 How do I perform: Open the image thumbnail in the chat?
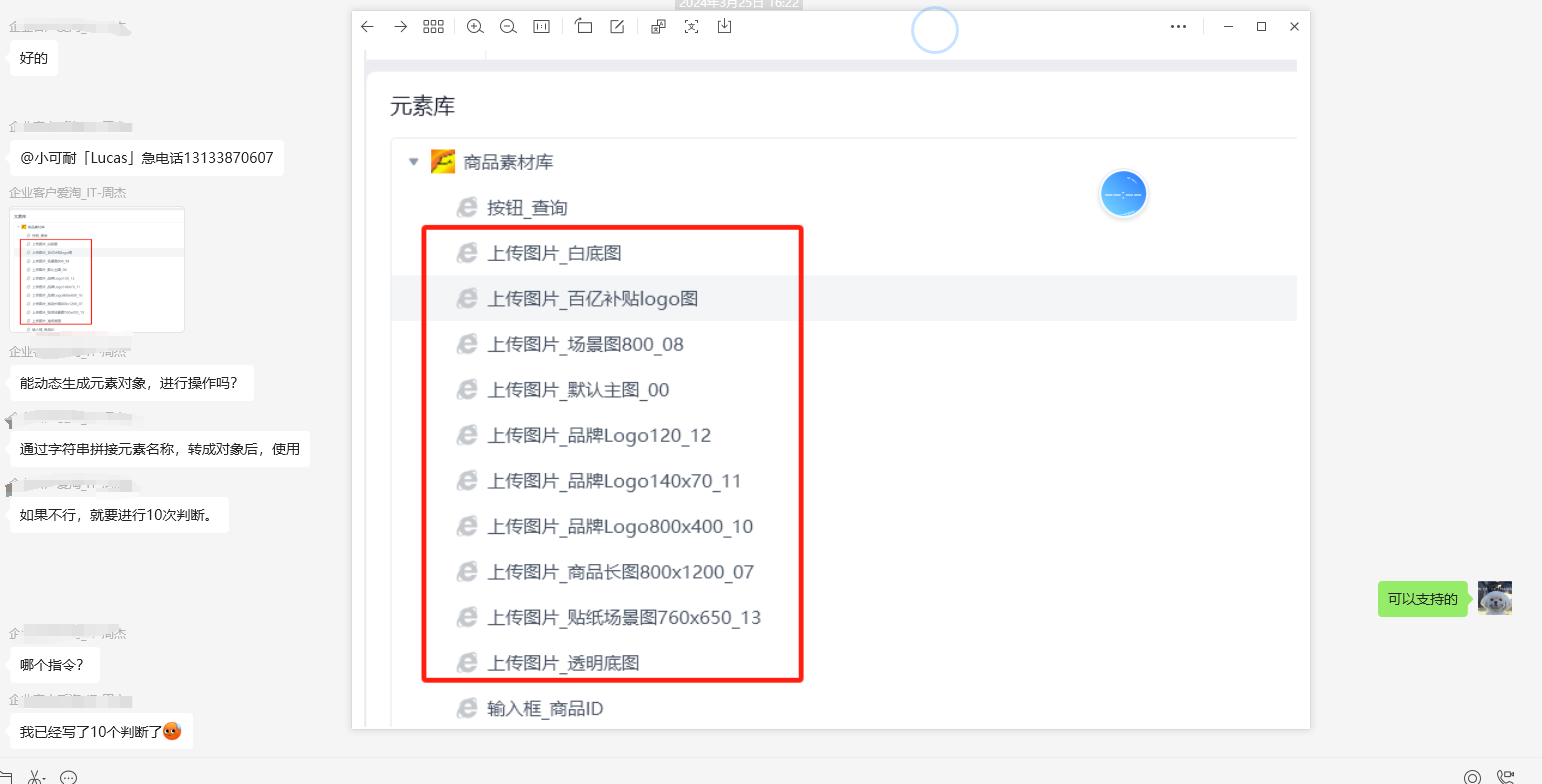97,269
